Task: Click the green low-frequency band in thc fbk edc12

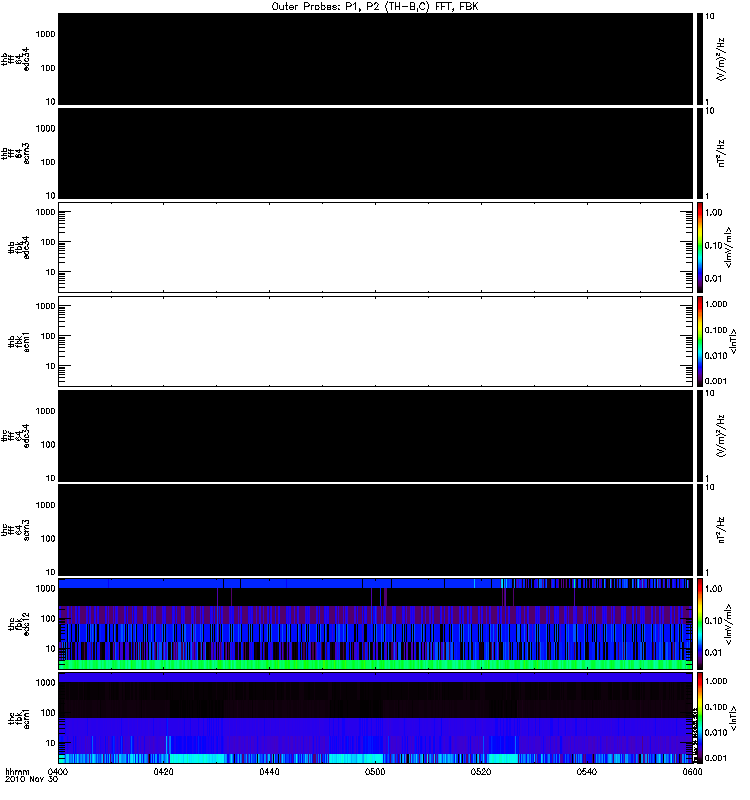Action: point(375,664)
